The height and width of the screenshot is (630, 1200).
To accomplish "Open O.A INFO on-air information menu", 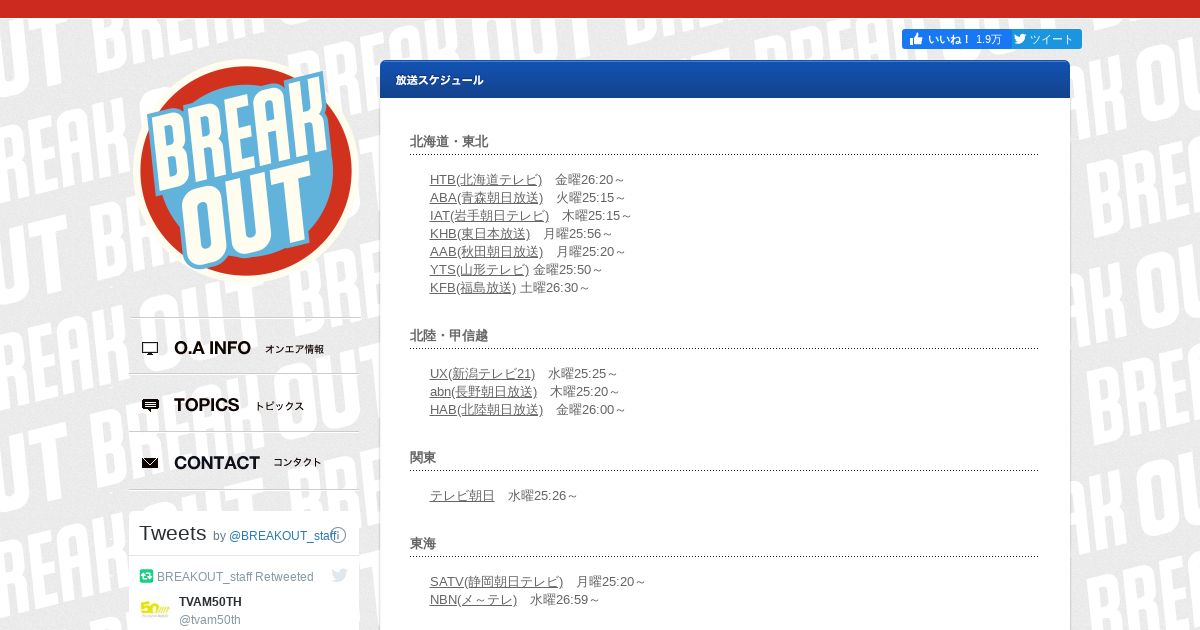I will tap(244, 348).
